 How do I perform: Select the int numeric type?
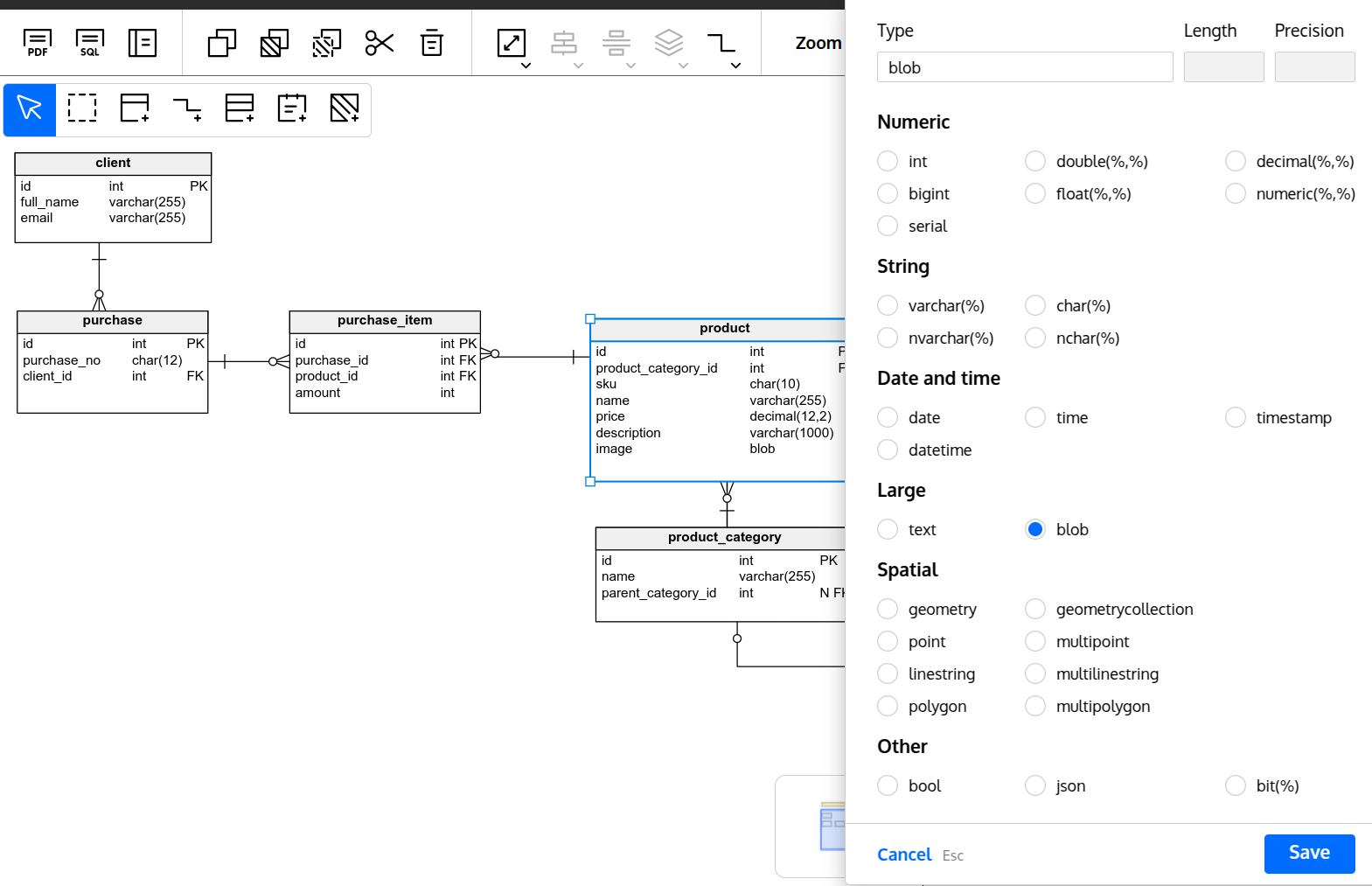(x=888, y=161)
